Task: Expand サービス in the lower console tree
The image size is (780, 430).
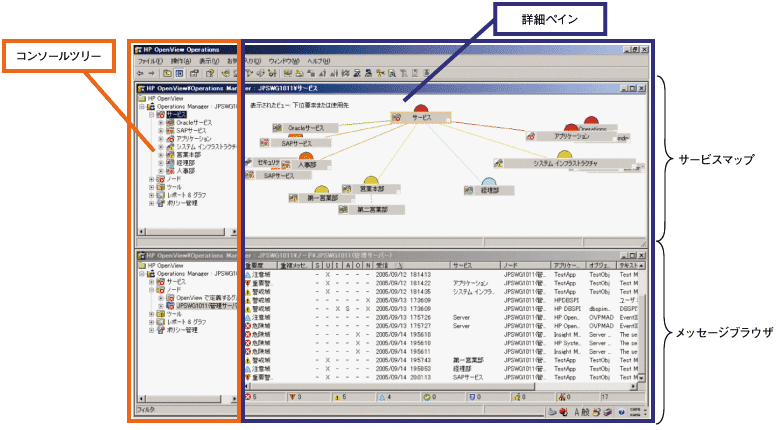Action: coord(152,282)
